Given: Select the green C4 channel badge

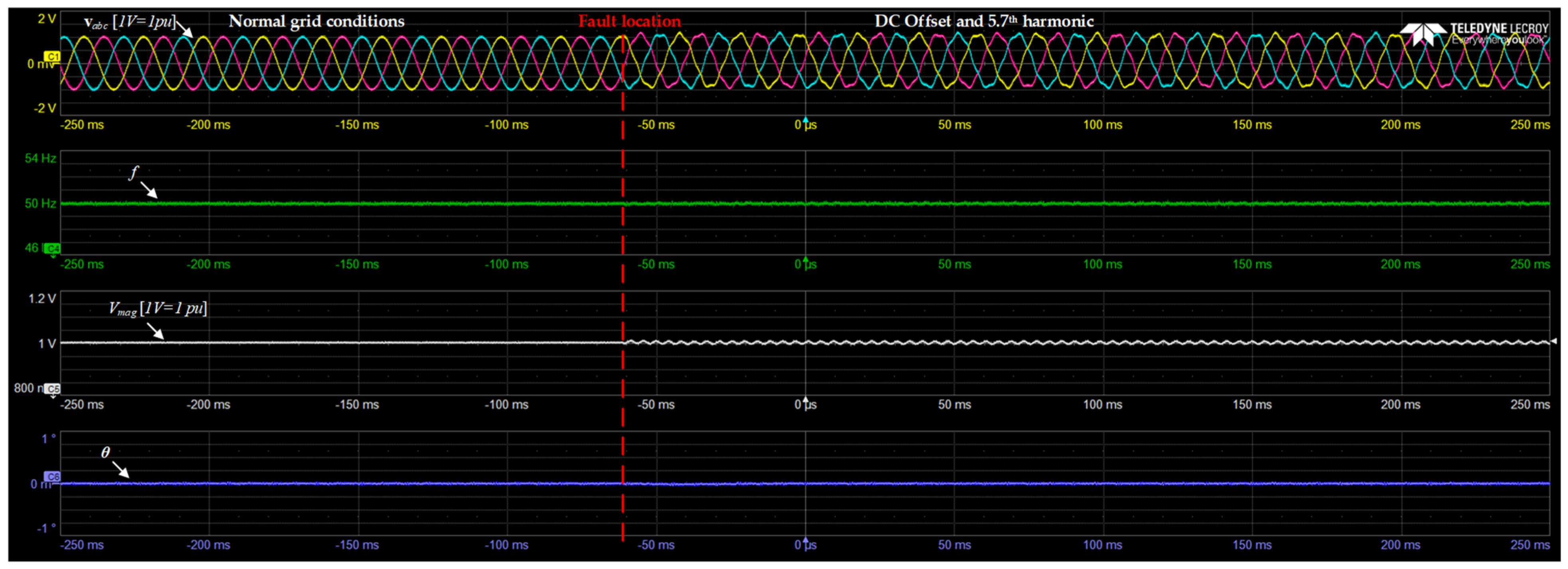Looking at the screenshot, I should point(52,248).
